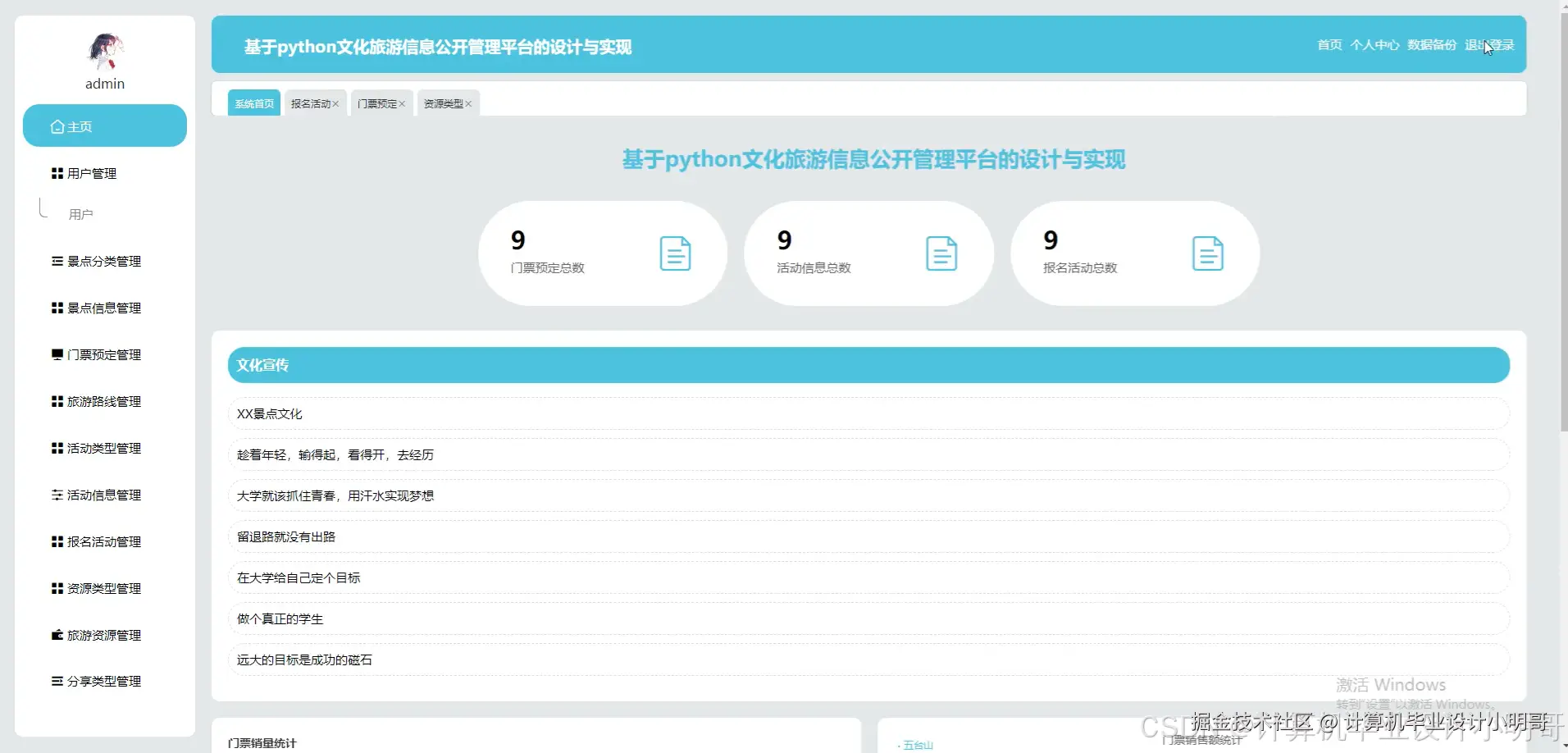1568x753 pixels.
Task: Open 个人中心 in the top navigation
Action: tap(1374, 45)
